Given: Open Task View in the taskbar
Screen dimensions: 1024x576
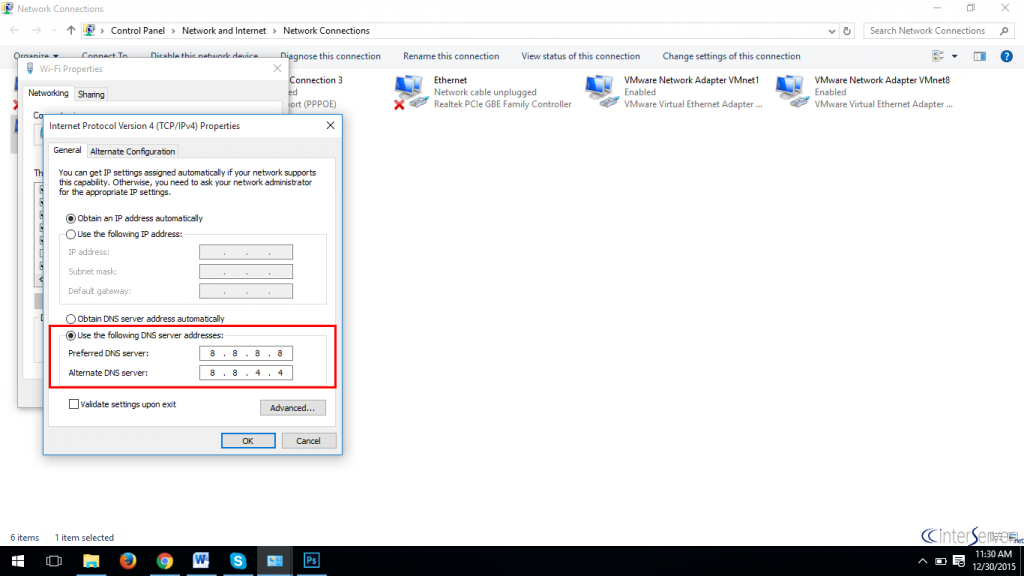Looking at the screenshot, I should [54, 561].
